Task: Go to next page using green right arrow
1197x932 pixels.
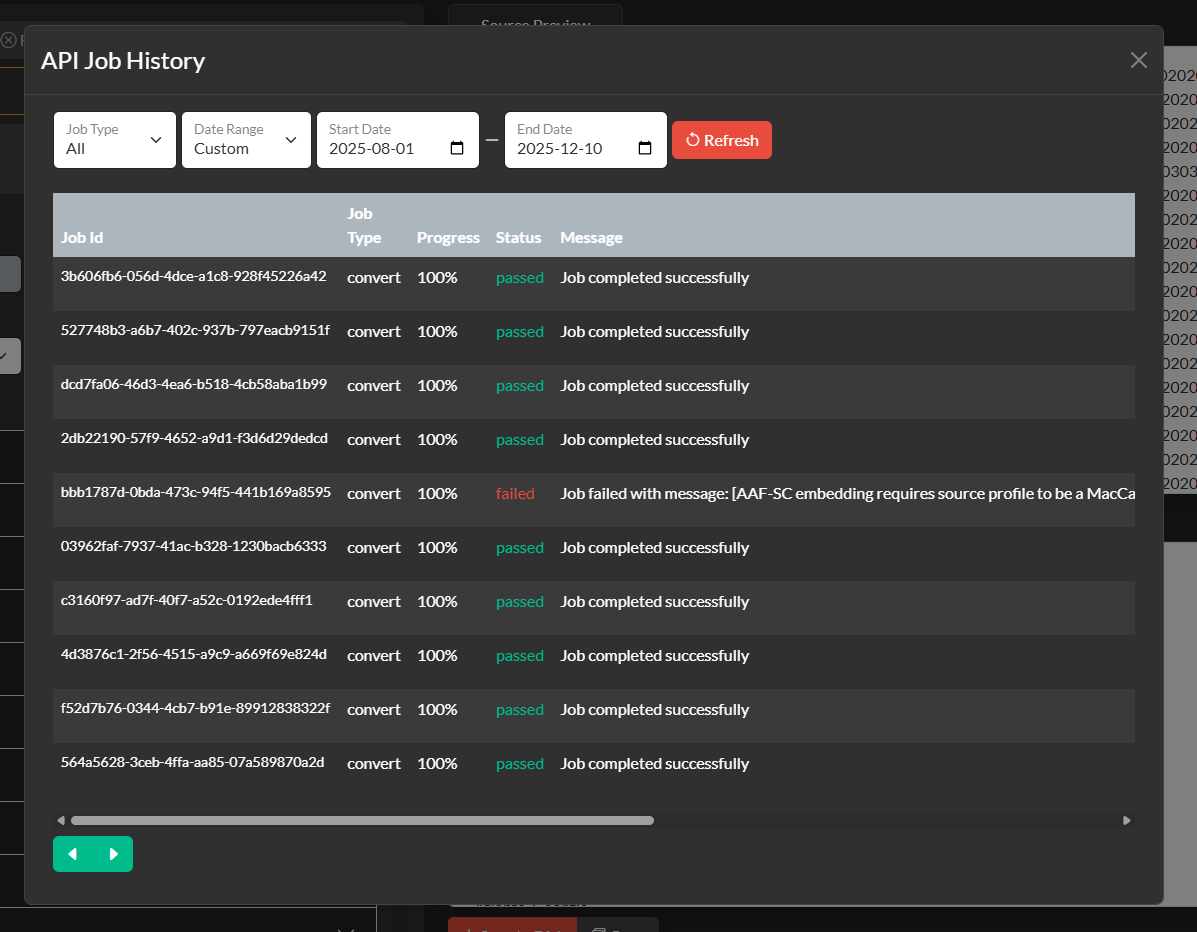Action: [x=113, y=854]
